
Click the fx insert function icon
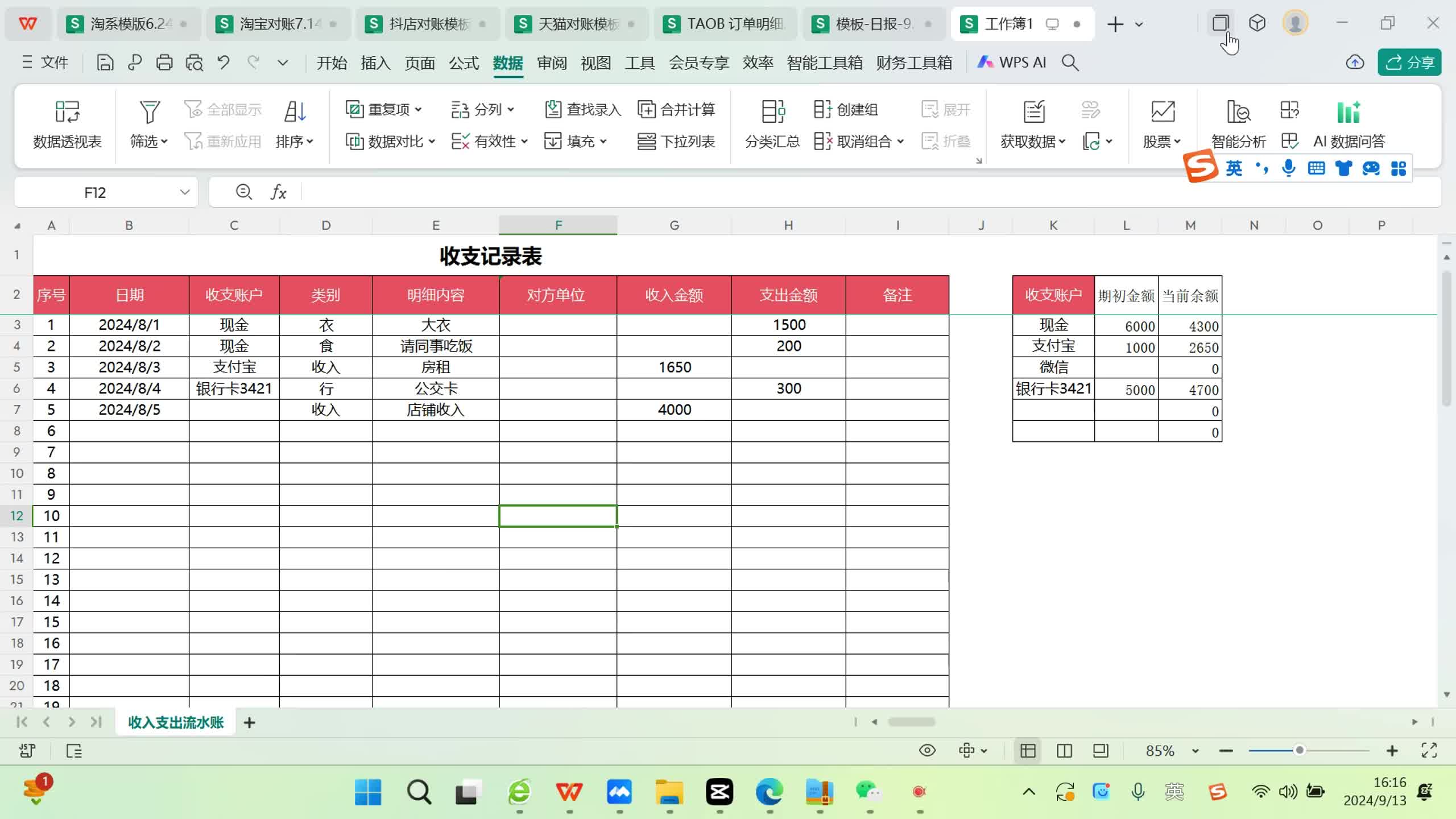[x=278, y=192]
